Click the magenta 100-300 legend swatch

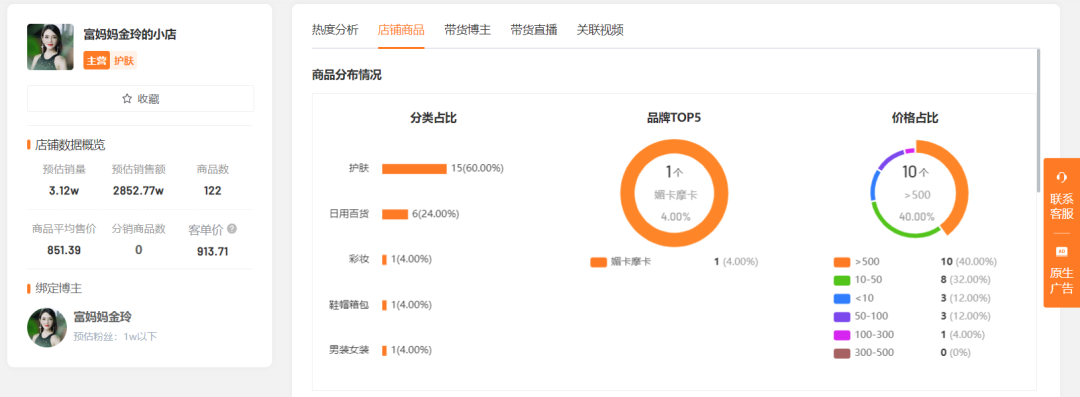(842, 335)
